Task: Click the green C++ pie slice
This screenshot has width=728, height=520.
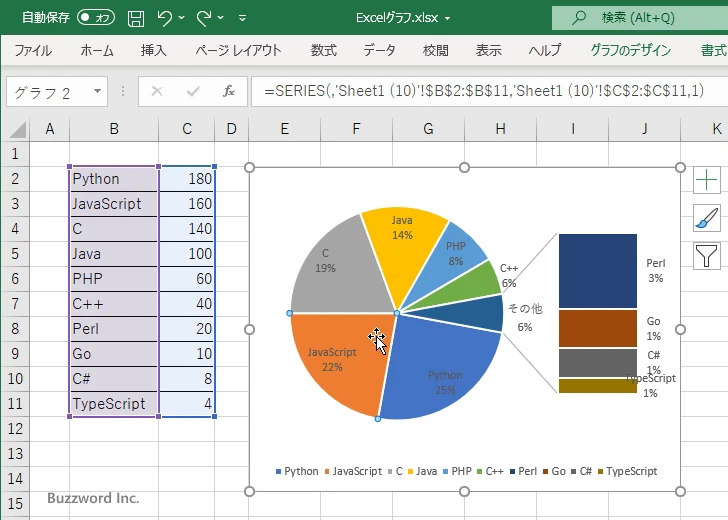Action: click(x=478, y=288)
